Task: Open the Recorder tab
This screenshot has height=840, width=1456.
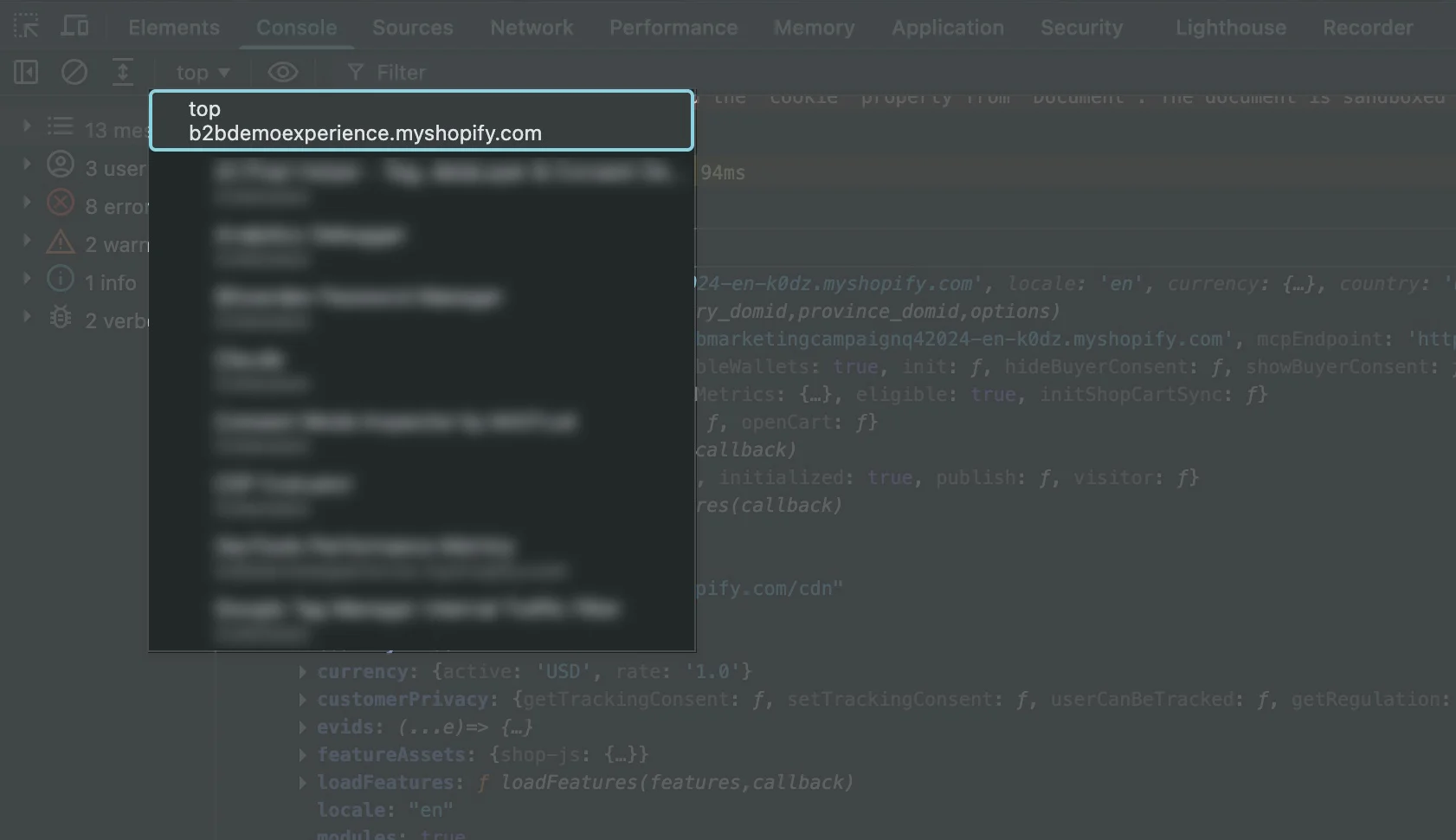Action: pos(1368,27)
